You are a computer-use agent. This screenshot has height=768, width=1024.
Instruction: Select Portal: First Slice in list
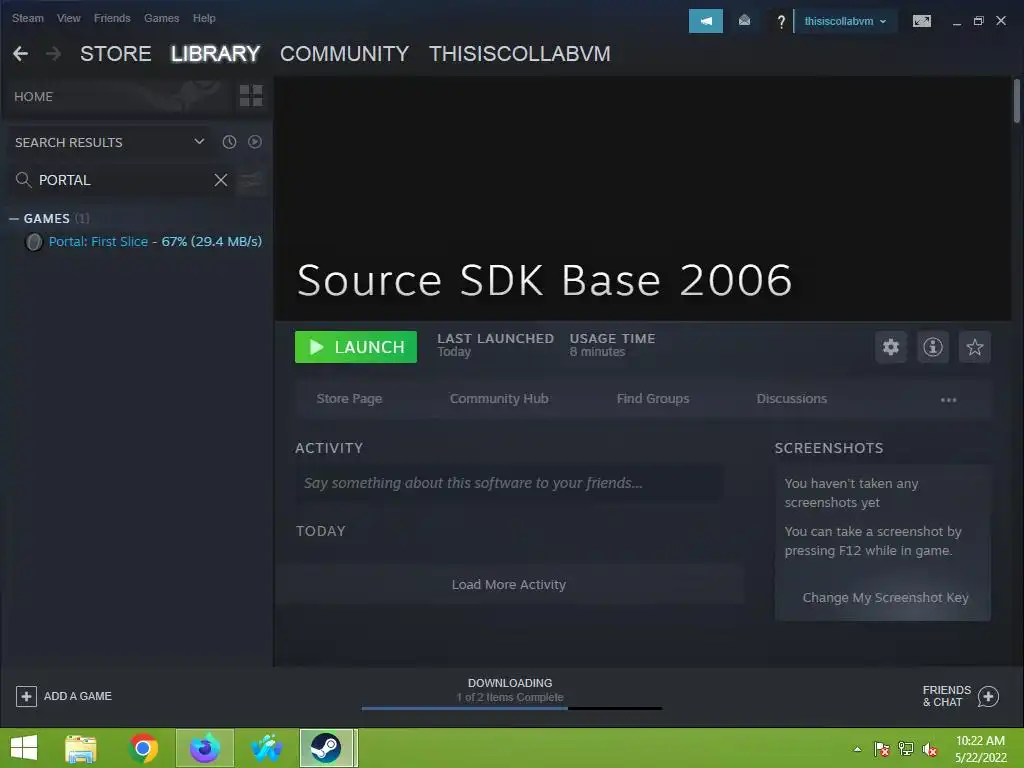click(x=155, y=242)
